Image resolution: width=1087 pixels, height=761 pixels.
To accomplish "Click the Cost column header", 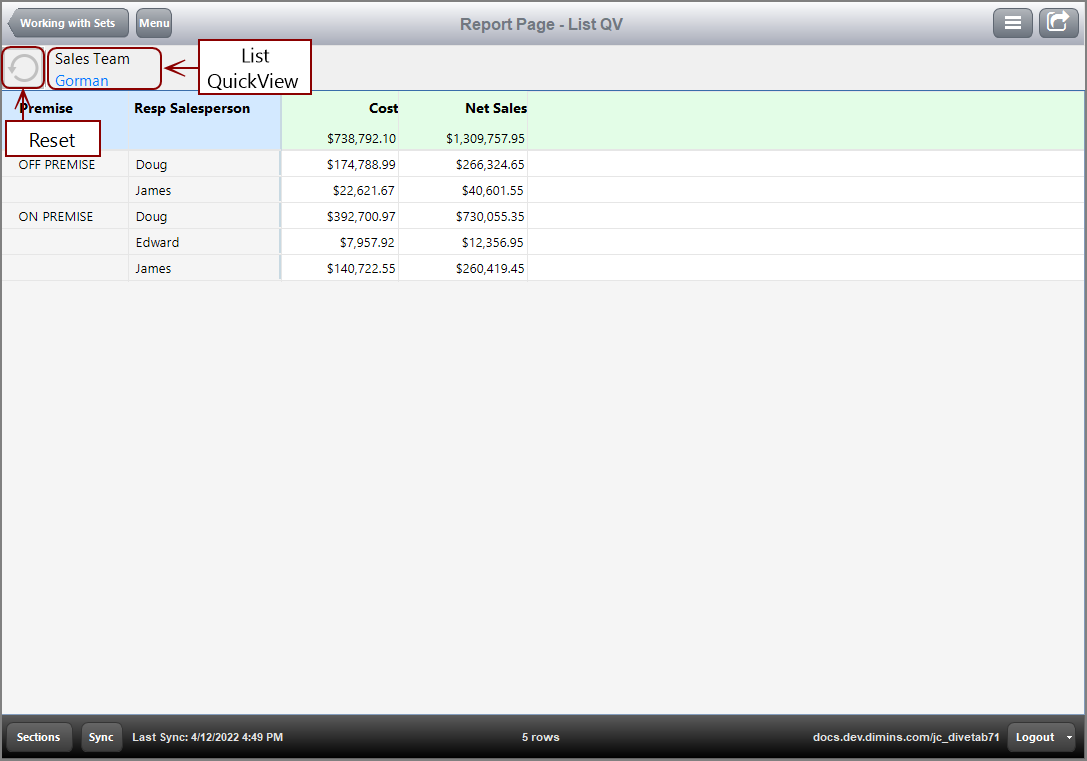I will [x=383, y=108].
